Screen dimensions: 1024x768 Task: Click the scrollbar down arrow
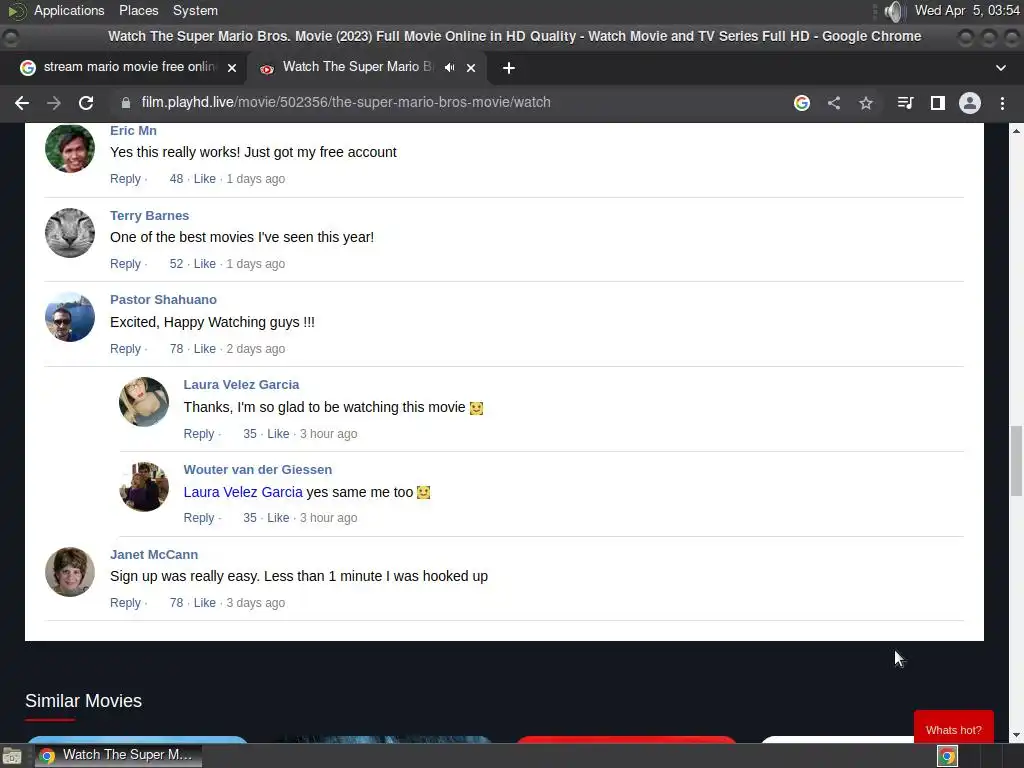point(1016,735)
